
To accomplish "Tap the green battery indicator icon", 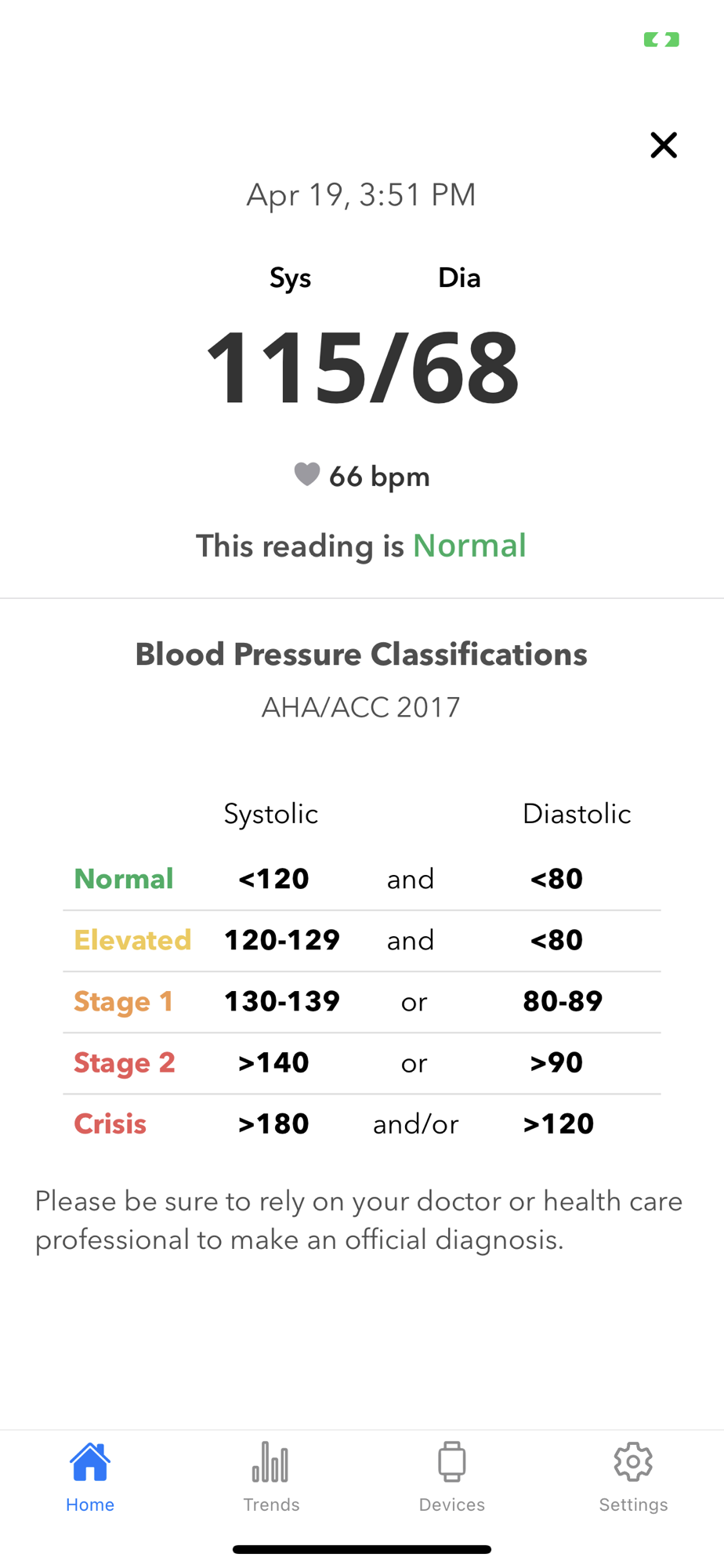I will point(661,39).
